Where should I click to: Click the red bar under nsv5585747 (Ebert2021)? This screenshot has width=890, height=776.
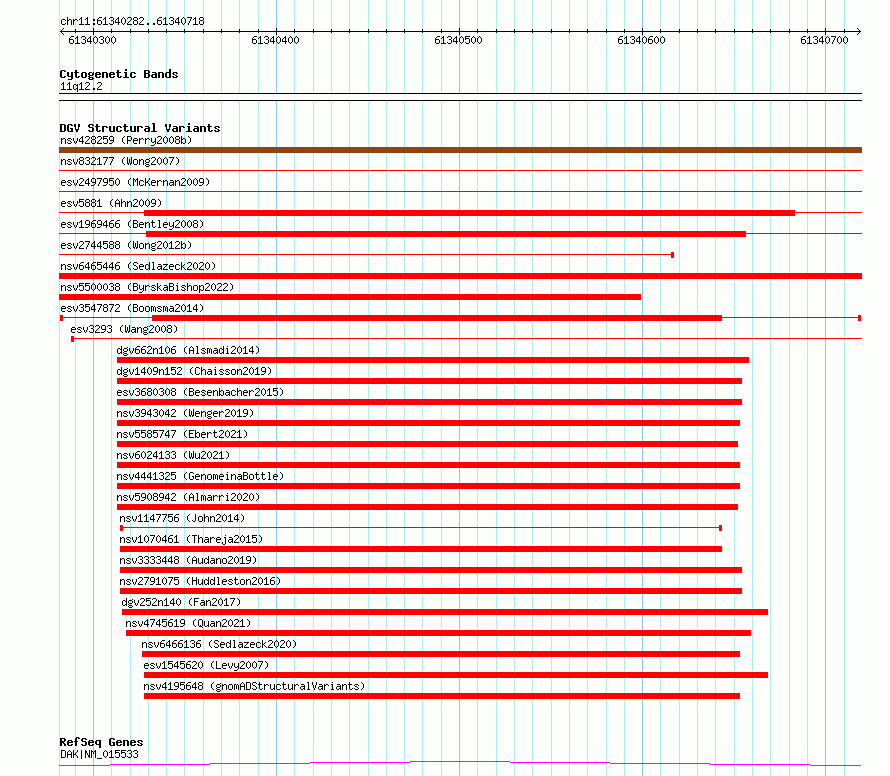427,444
